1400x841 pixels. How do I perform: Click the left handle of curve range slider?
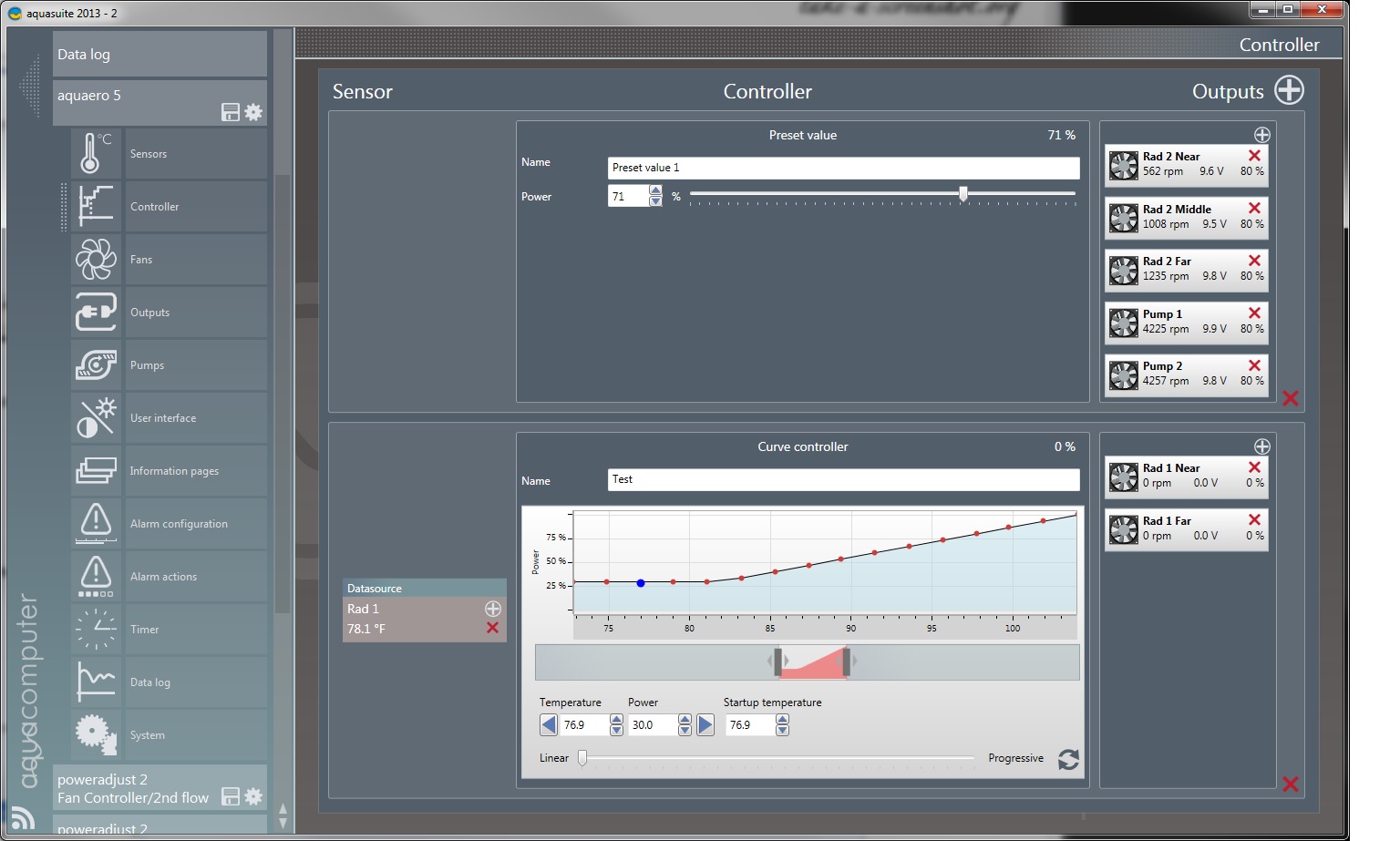777,662
